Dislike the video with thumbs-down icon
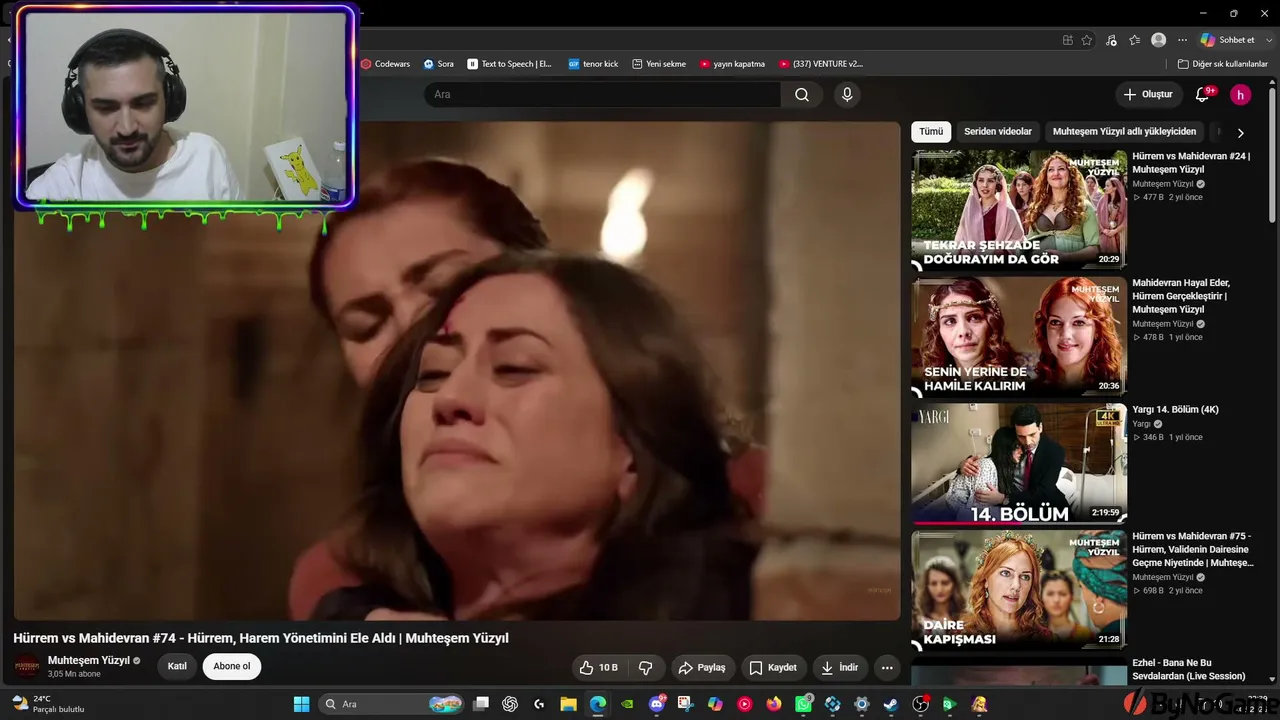1280x720 pixels. point(646,667)
